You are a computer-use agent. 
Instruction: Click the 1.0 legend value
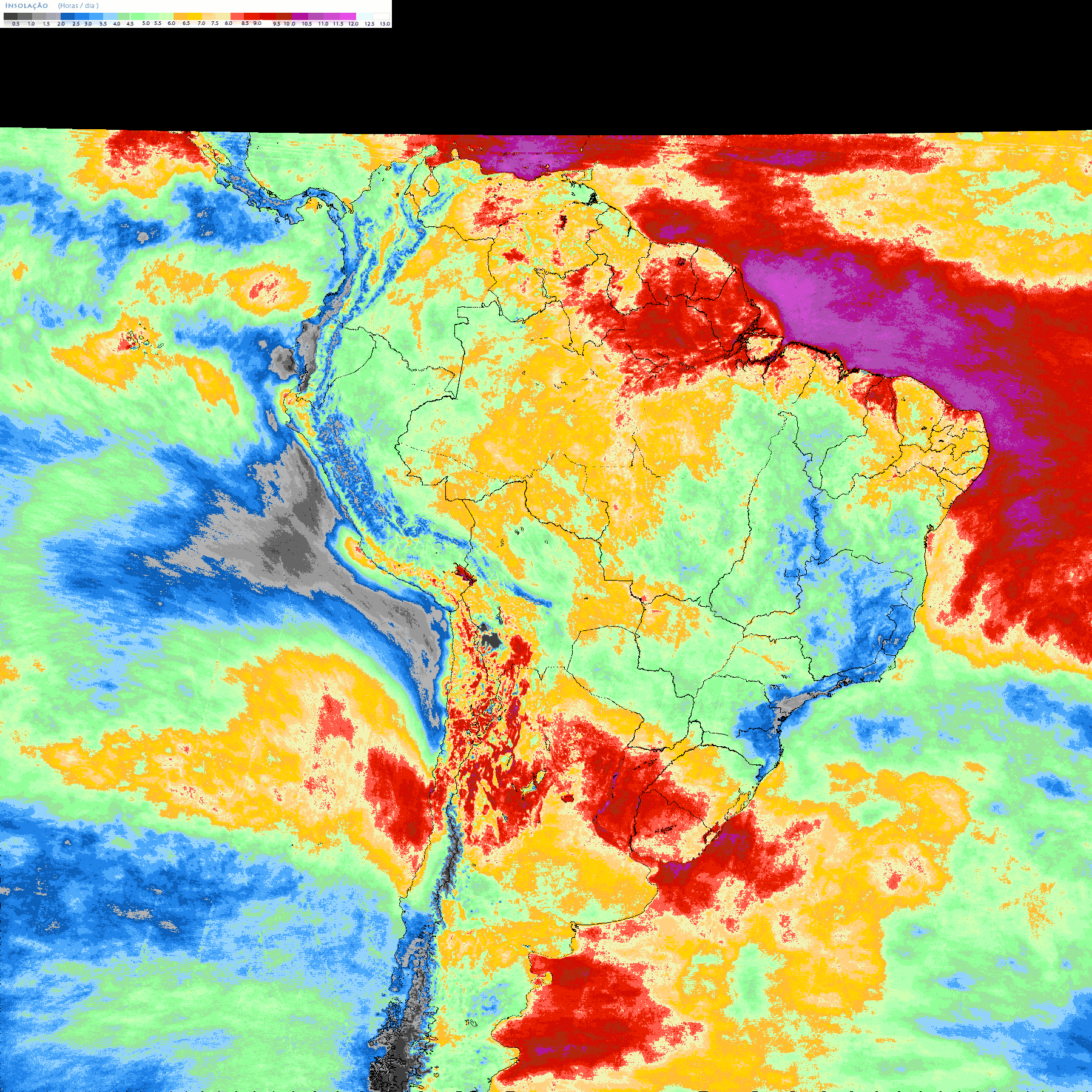click(x=31, y=24)
